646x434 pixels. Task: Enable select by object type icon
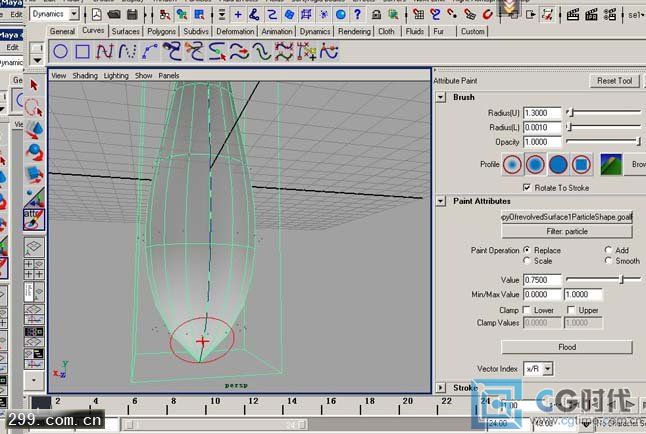[x=182, y=15]
